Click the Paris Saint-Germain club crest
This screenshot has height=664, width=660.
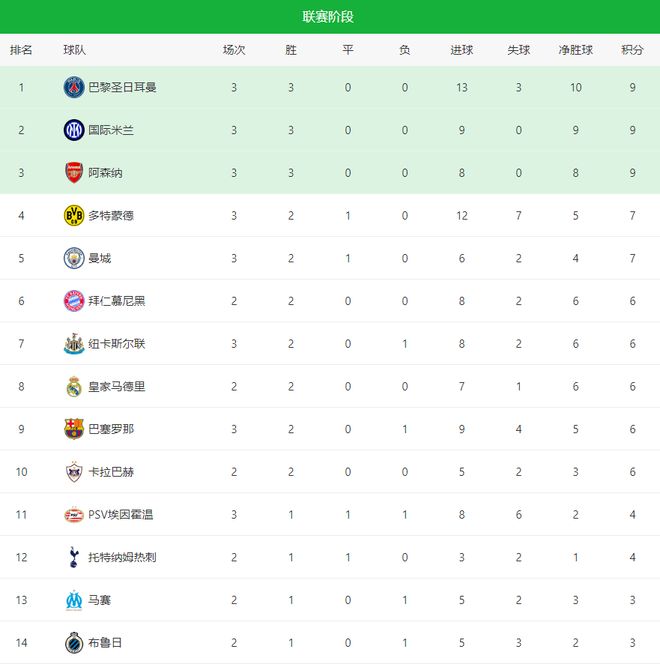pos(74,87)
